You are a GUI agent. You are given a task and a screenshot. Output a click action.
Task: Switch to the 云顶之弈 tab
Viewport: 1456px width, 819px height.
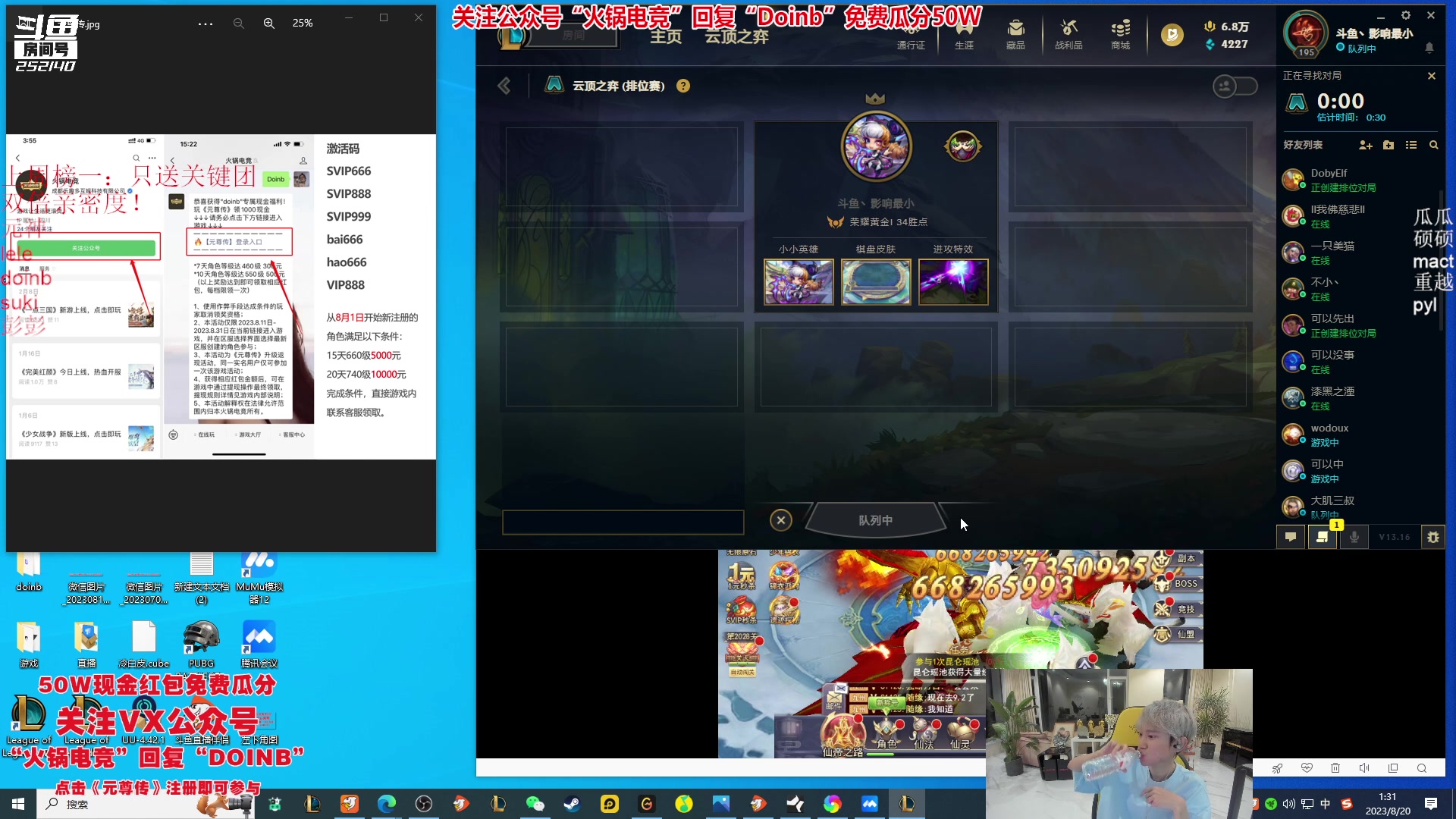[x=736, y=36]
